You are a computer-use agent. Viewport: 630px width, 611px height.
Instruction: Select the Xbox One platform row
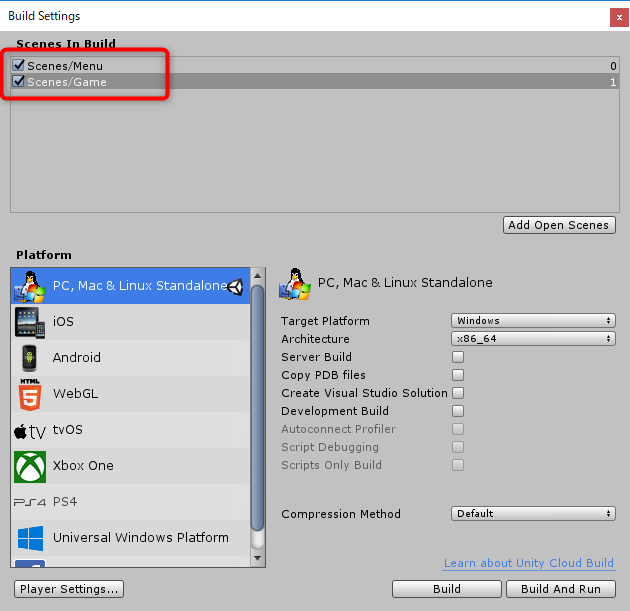(x=131, y=466)
